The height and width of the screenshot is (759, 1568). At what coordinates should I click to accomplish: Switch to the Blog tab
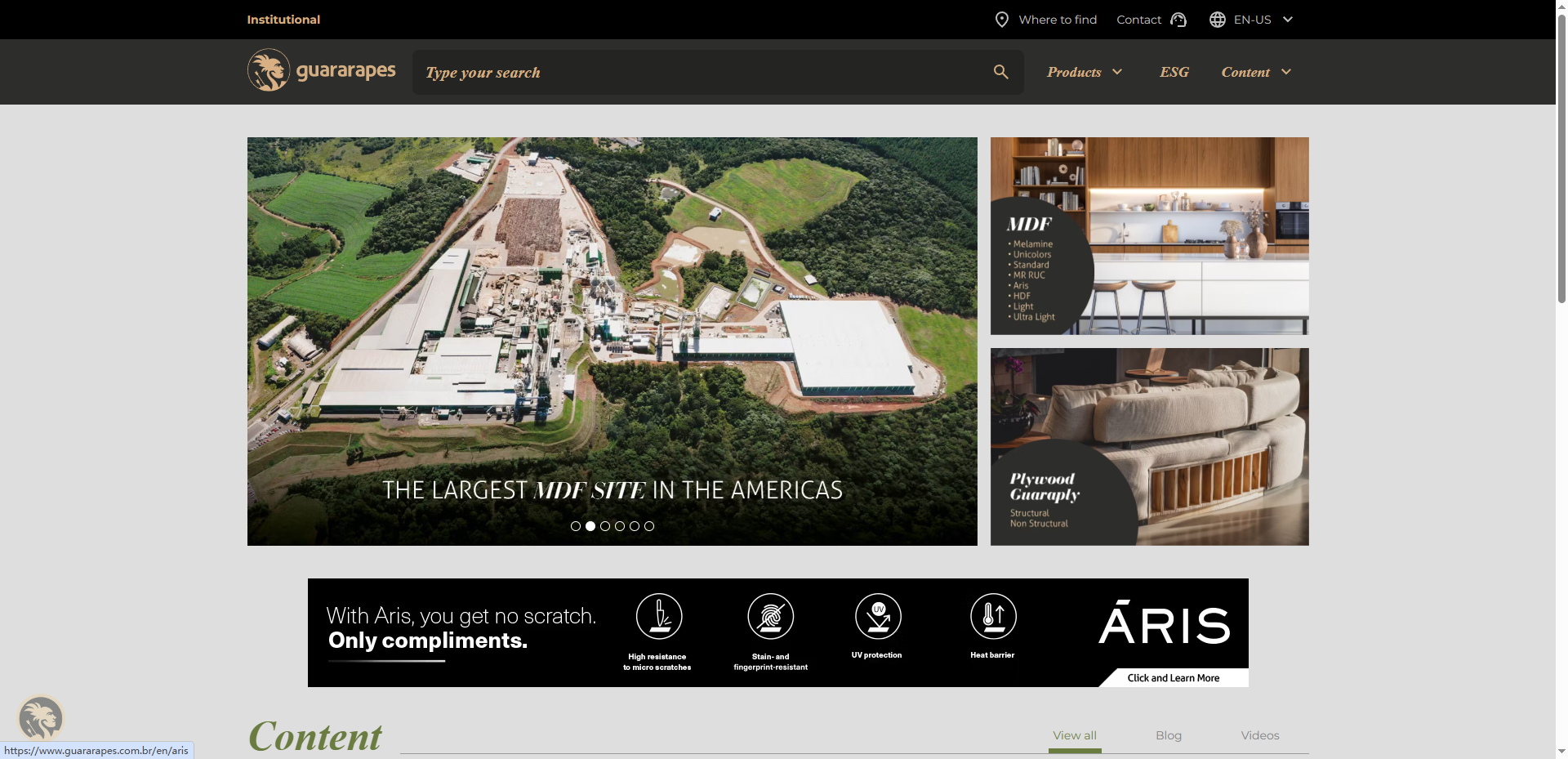coord(1168,735)
